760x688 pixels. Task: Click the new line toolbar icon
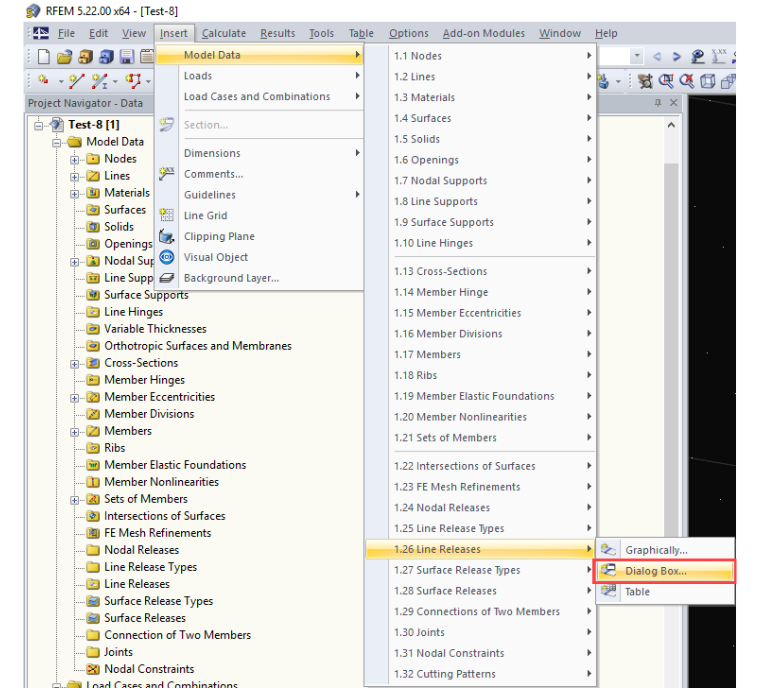point(77,81)
